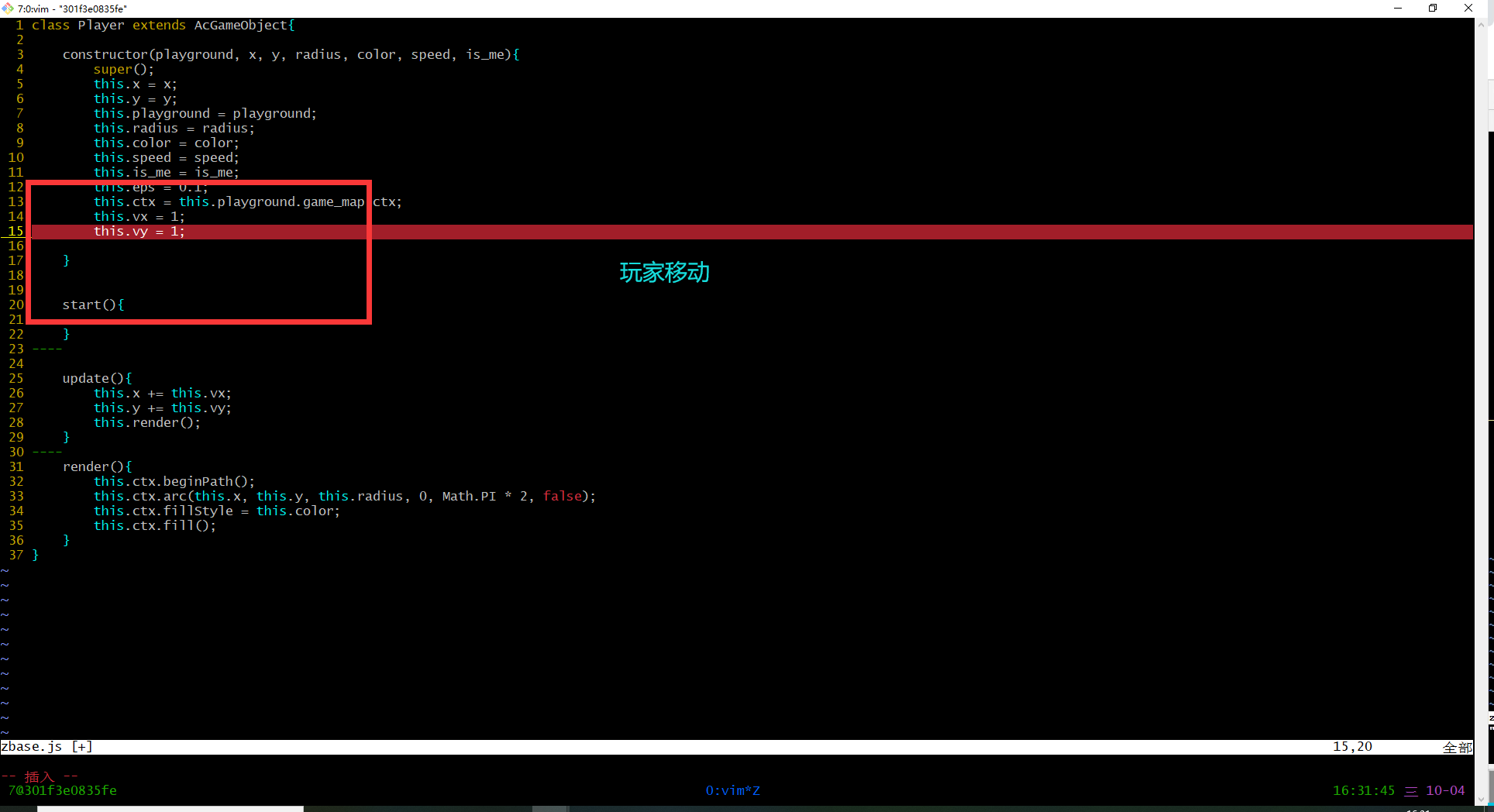Close the vim terminal window
Viewport: 1494px width, 812px height.
click(1468, 9)
